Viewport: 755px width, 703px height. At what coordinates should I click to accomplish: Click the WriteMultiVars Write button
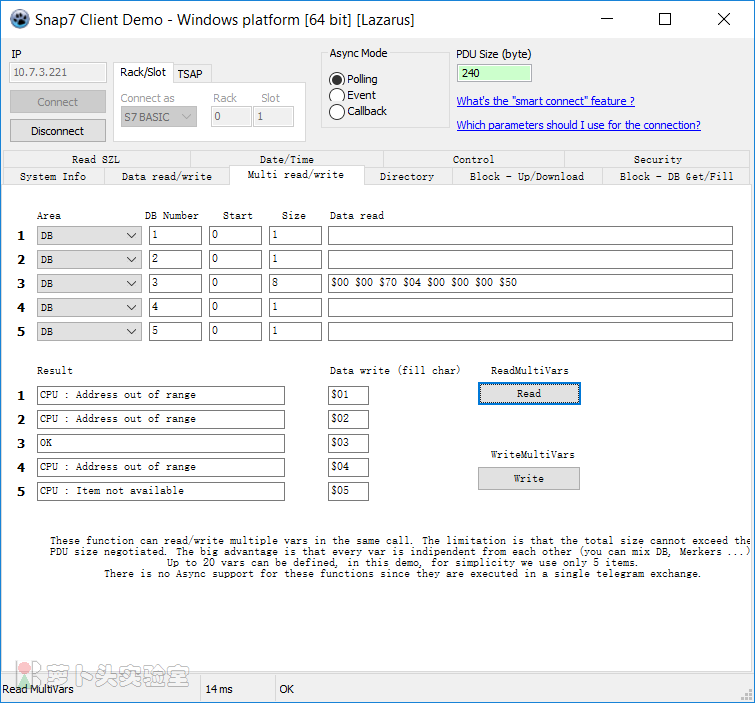click(529, 479)
